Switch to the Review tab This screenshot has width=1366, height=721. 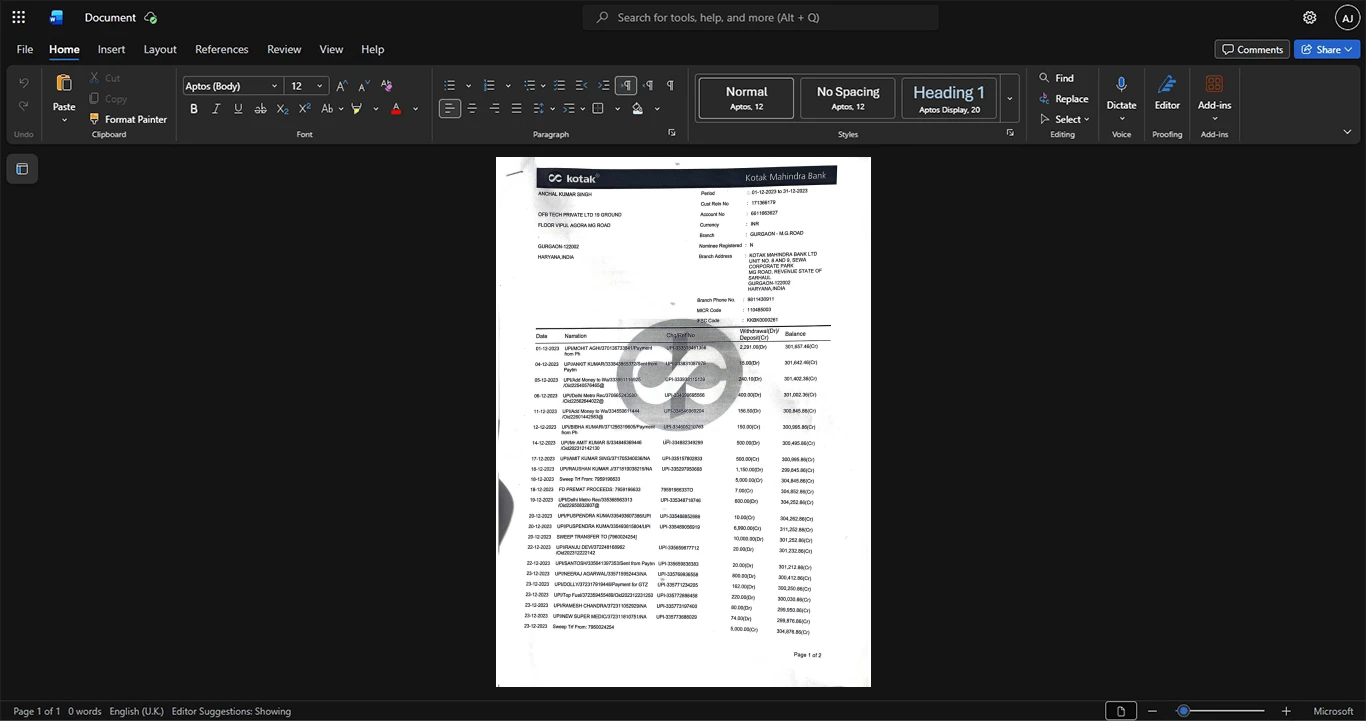(284, 49)
